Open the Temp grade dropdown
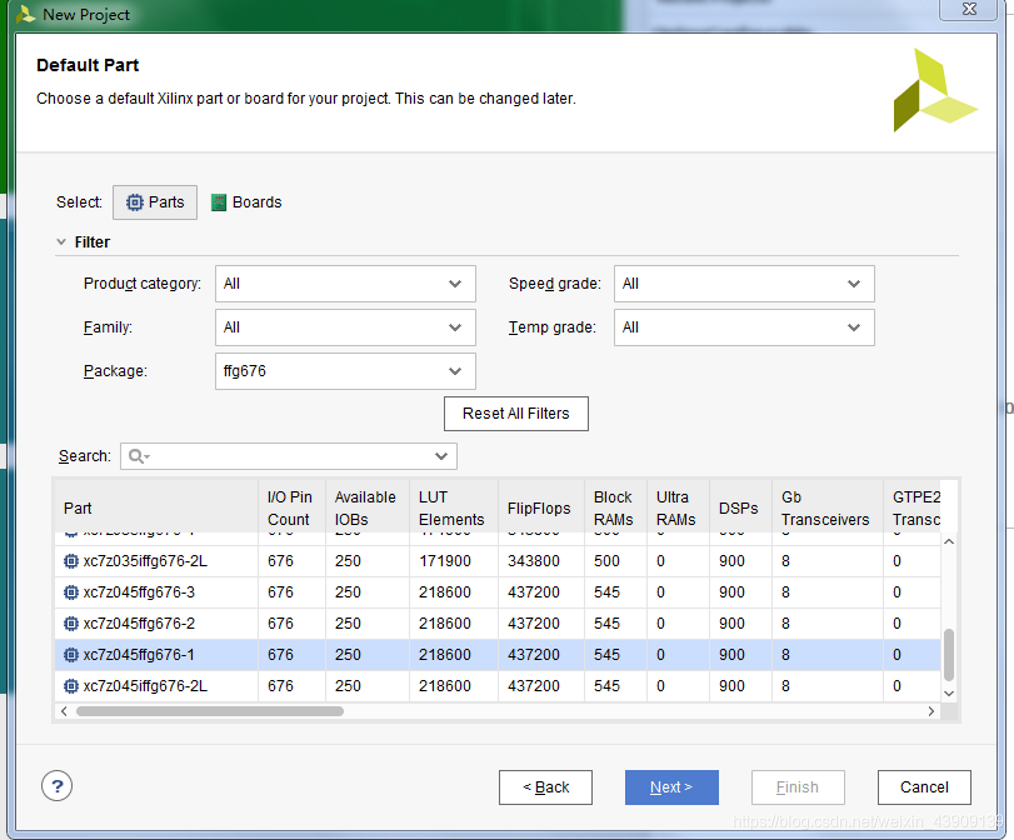 click(744, 327)
